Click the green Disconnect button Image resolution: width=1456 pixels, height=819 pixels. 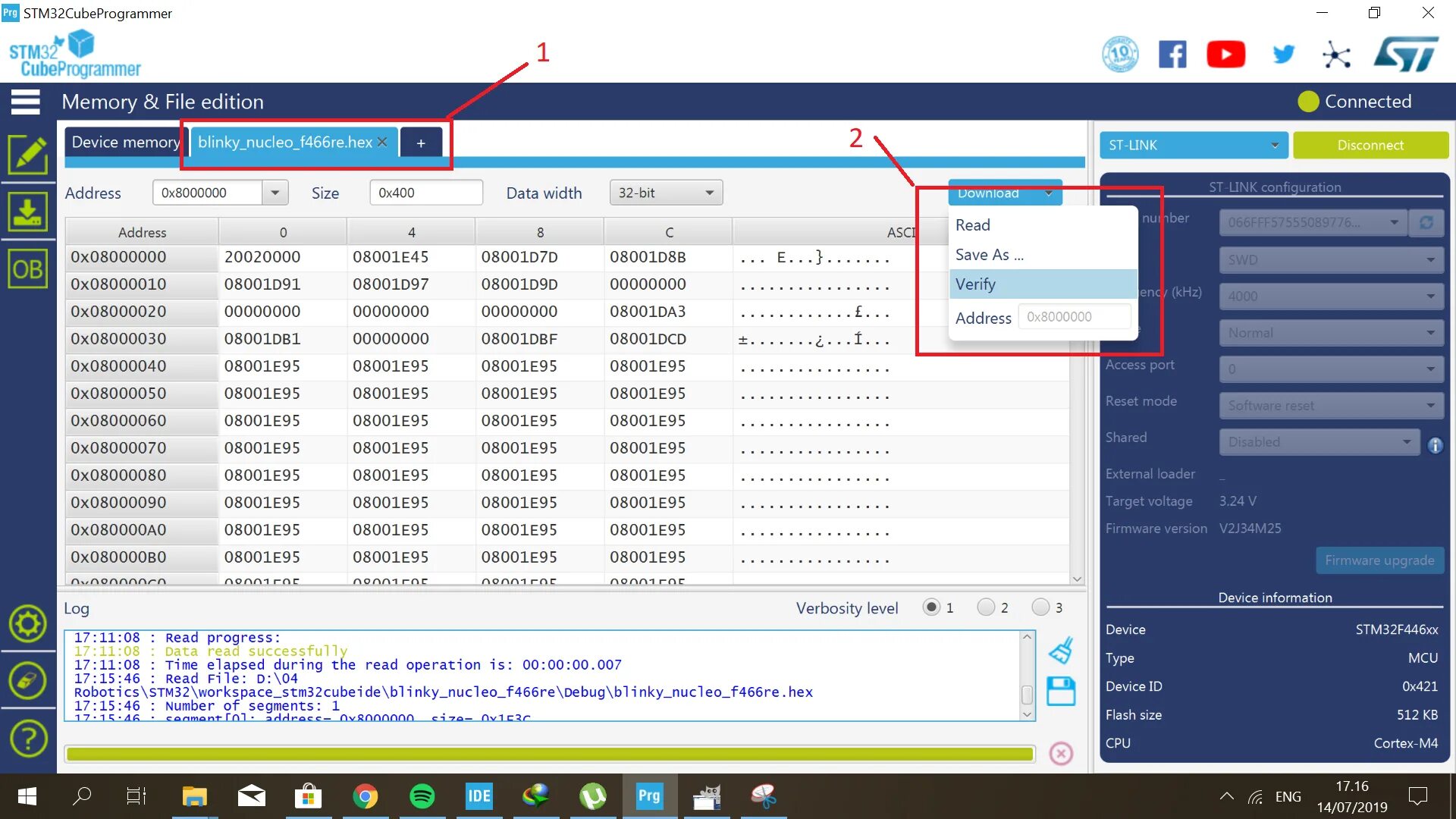[x=1370, y=145]
